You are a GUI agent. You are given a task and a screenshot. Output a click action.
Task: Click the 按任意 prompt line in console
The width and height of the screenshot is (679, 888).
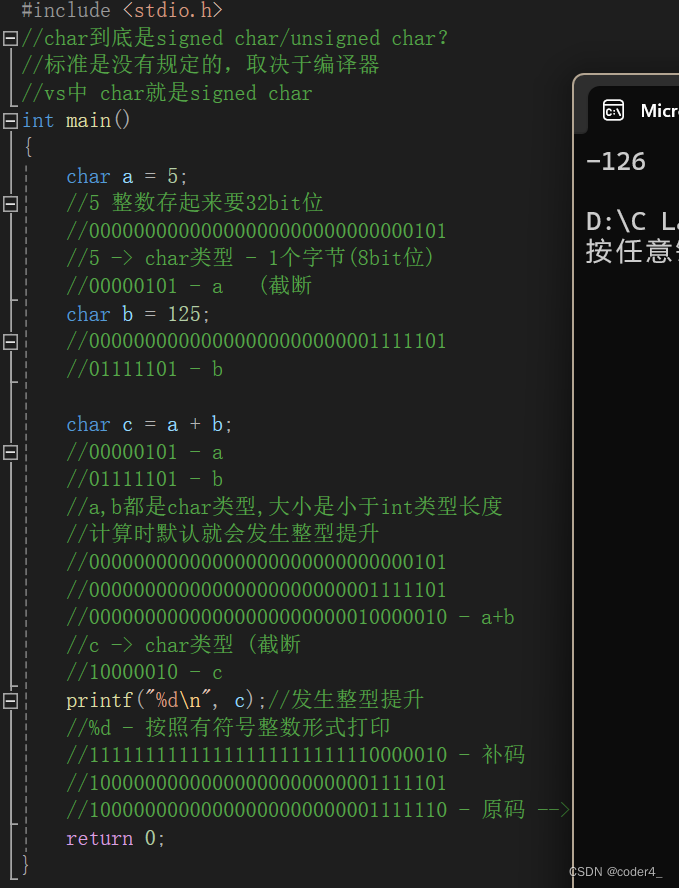click(633, 251)
